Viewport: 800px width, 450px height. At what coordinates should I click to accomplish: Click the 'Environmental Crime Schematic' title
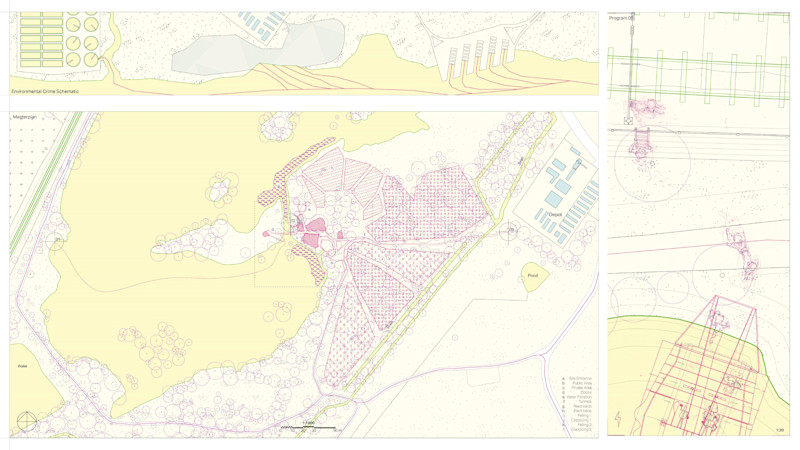click(x=45, y=91)
